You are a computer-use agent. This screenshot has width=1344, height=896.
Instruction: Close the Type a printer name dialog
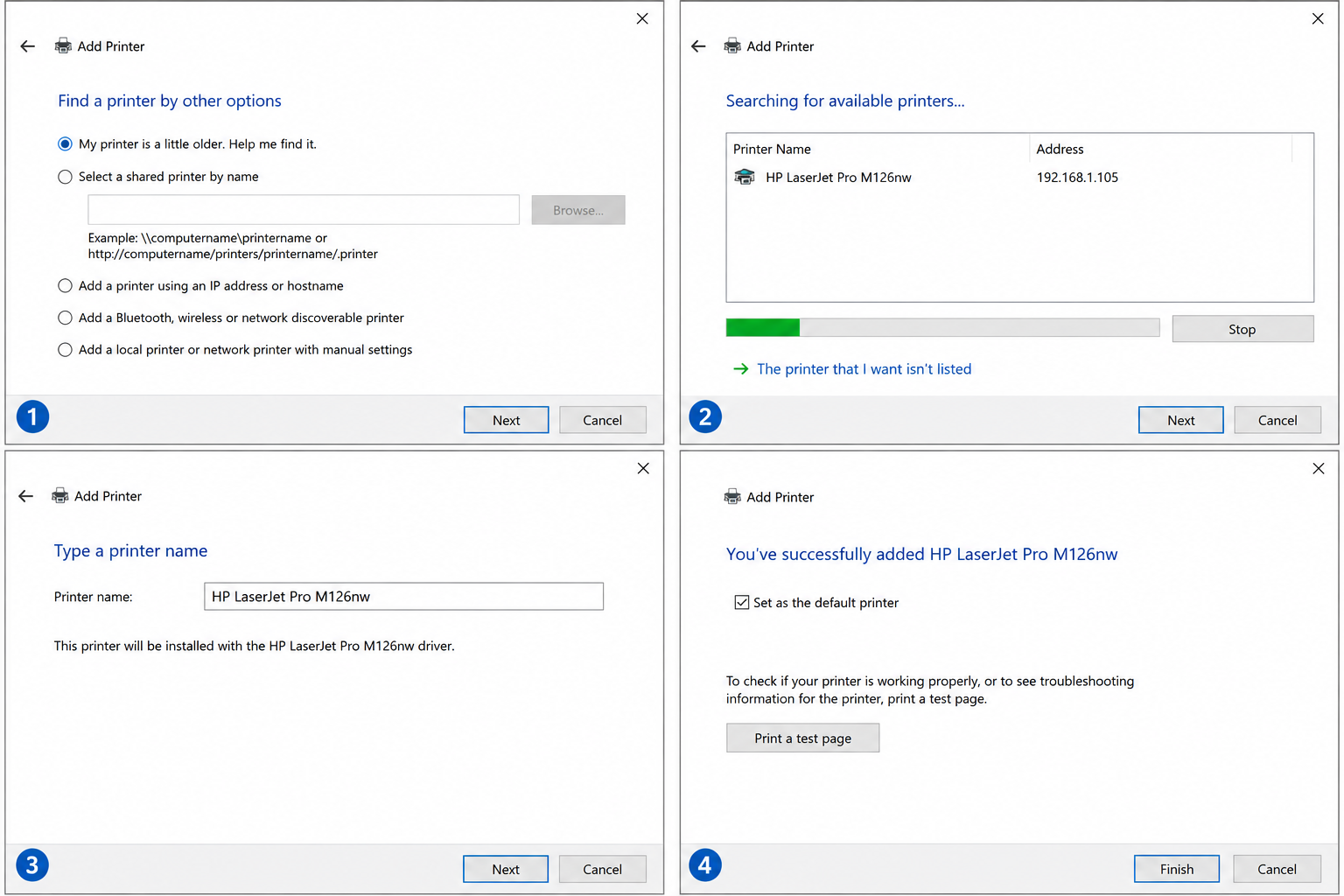tap(643, 468)
